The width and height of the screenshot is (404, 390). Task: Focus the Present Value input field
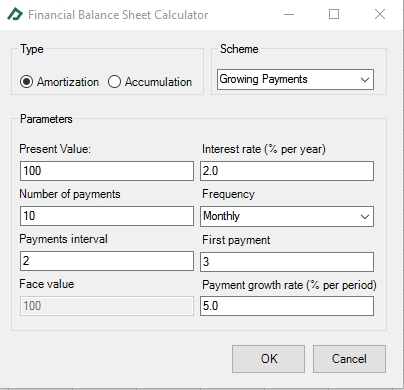[107, 171]
